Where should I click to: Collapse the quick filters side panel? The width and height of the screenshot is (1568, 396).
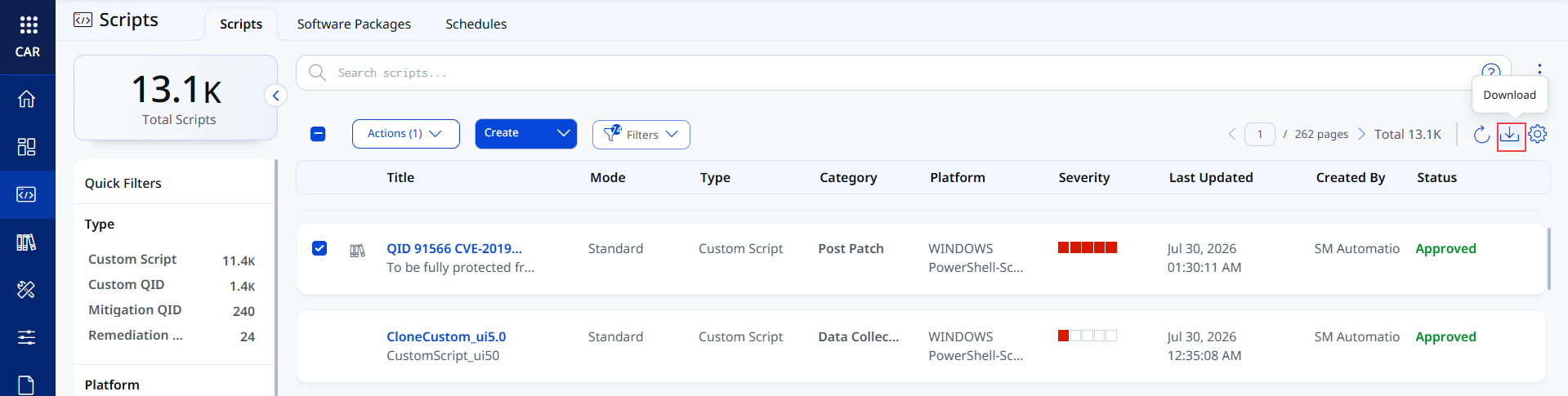[276, 96]
